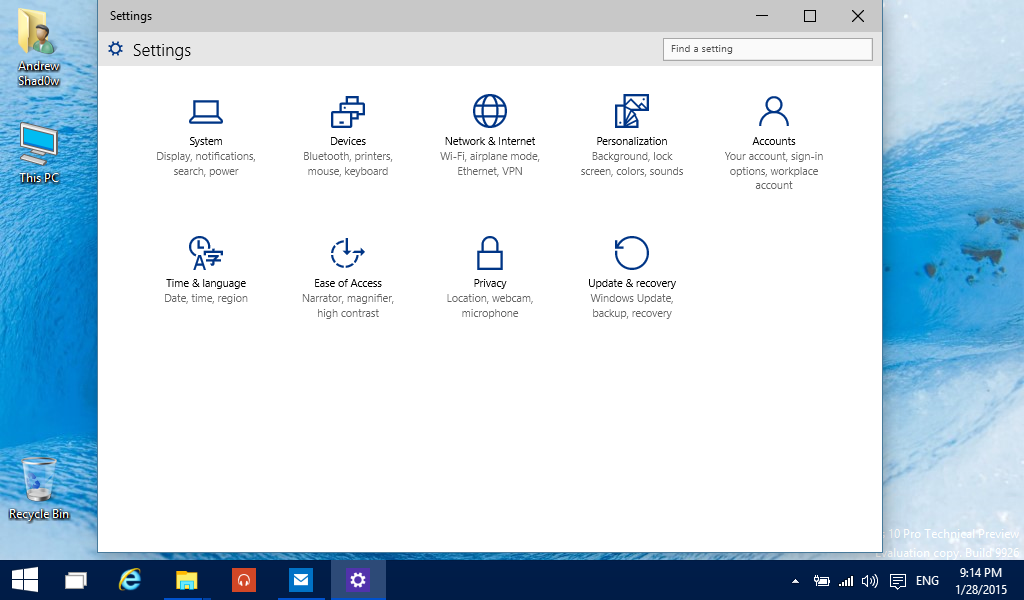The height and width of the screenshot is (600, 1024).
Task: Open the Personalization settings
Action: click(632, 136)
